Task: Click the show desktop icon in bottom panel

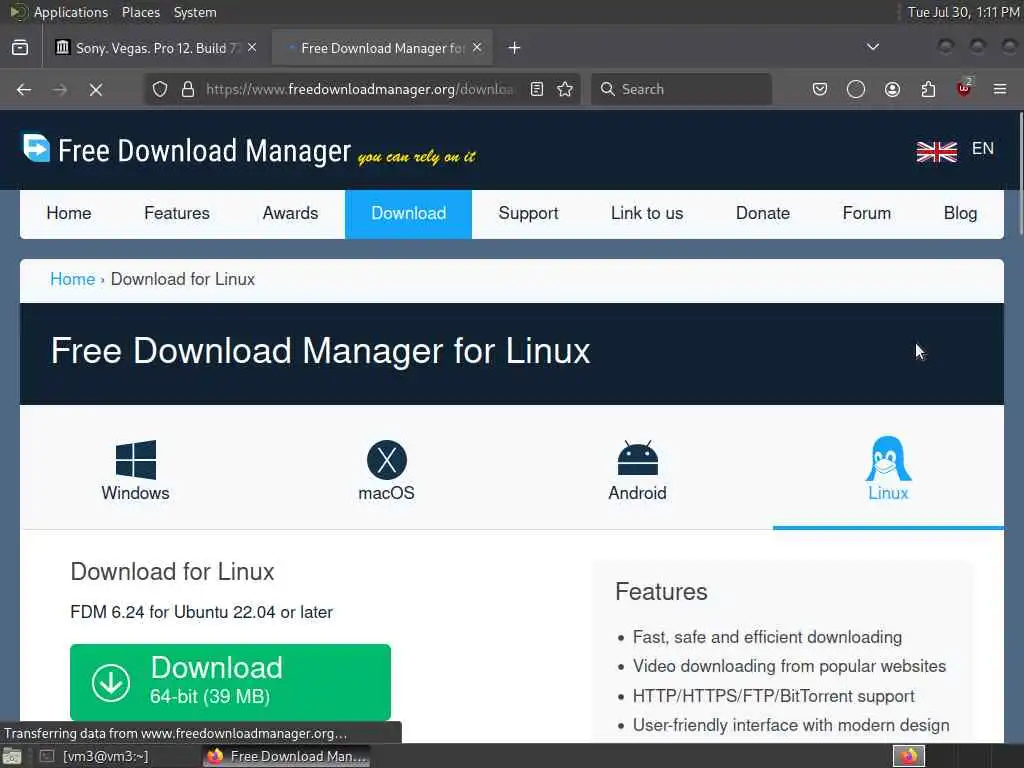Action: 12,756
